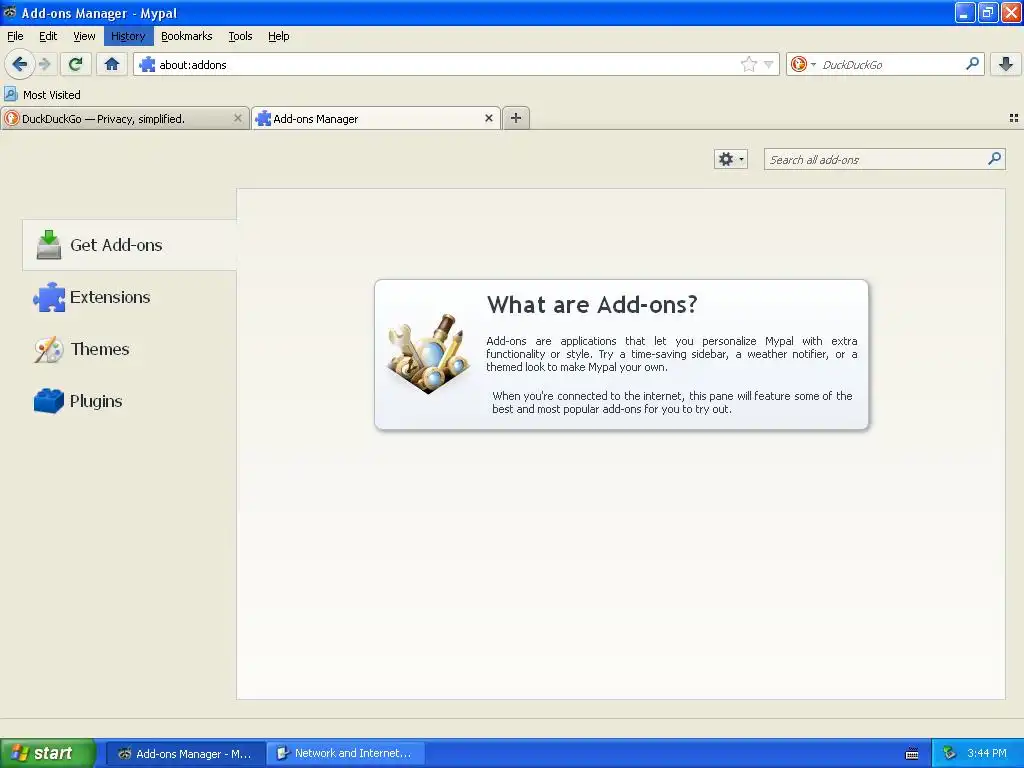
Task: Click magnifier in Search all add-ons box
Action: click(994, 159)
